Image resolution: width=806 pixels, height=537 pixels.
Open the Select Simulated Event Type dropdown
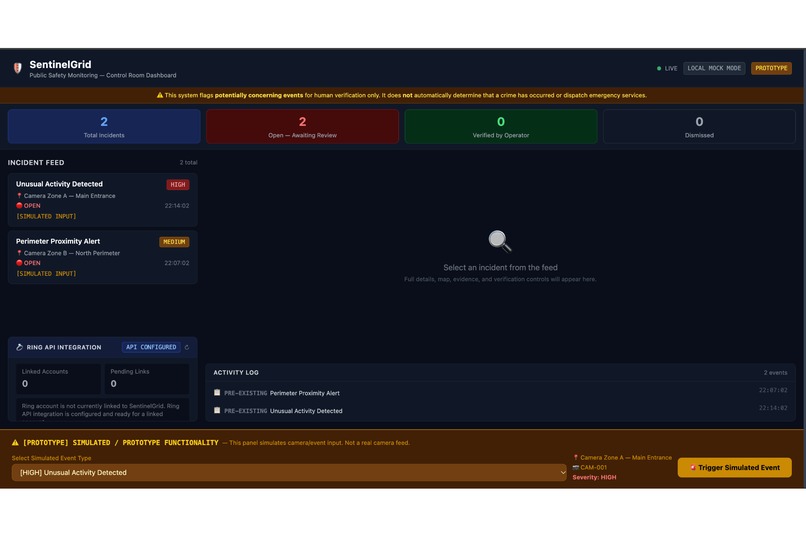pyautogui.click(x=289, y=473)
